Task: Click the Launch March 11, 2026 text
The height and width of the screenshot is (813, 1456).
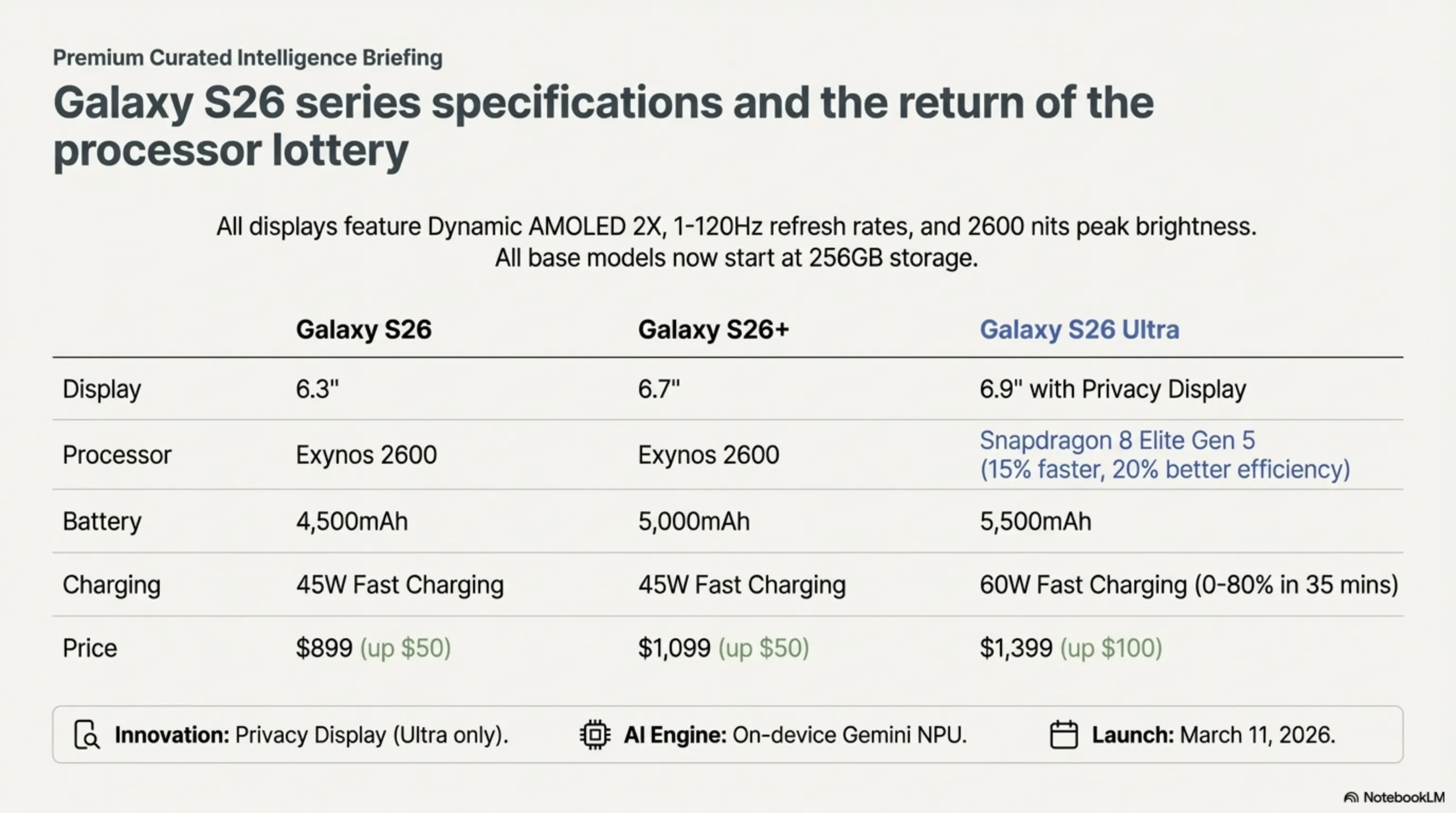Action: [x=1213, y=735]
